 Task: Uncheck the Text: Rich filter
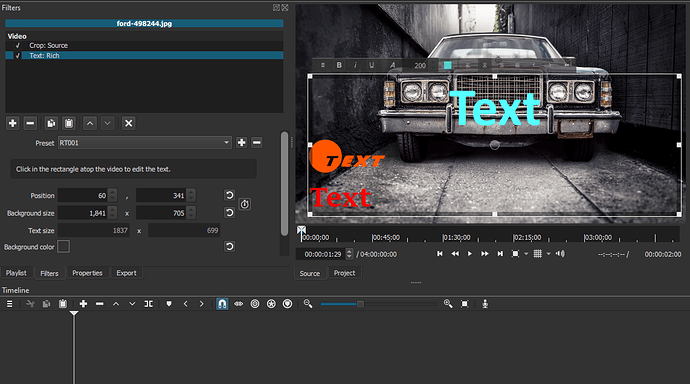click(x=18, y=55)
